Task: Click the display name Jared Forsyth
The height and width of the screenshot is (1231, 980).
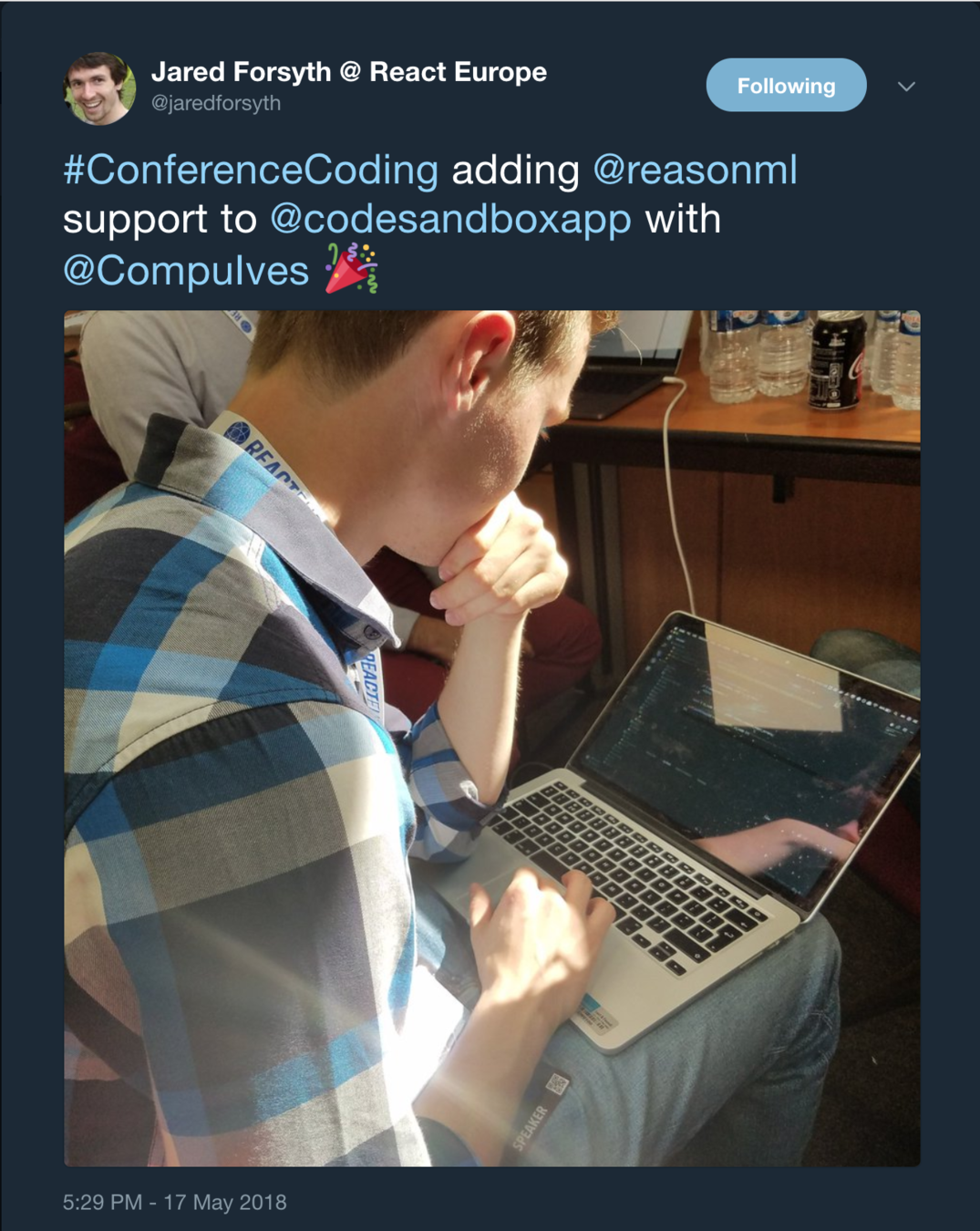Action: (x=241, y=71)
